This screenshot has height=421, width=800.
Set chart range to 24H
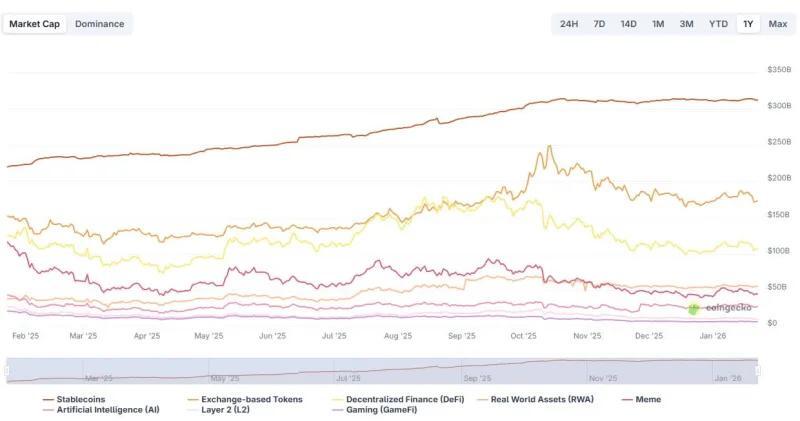point(569,24)
